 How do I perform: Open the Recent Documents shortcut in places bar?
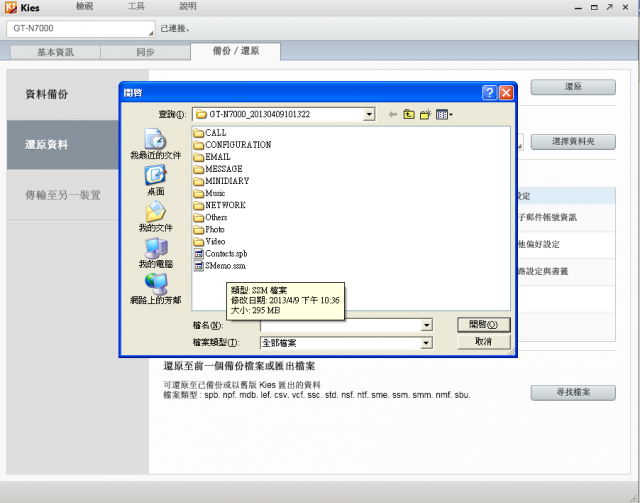tap(155, 143)
